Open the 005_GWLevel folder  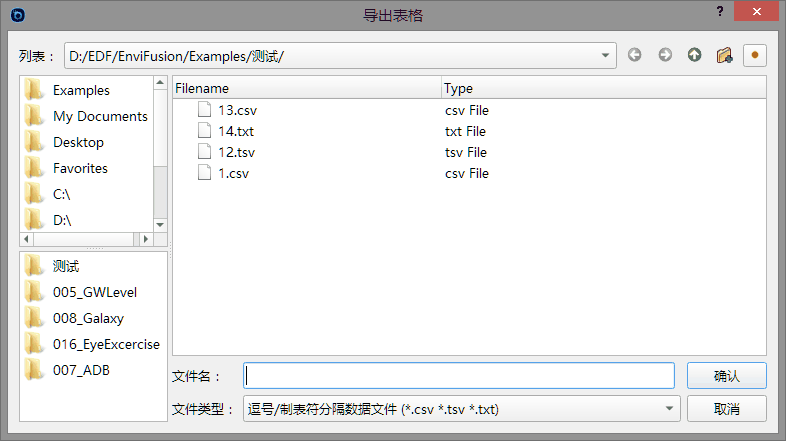coord(95,292)
